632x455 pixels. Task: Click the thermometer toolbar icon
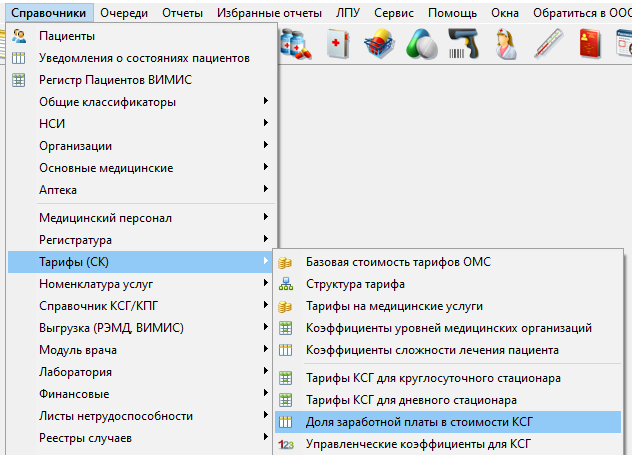point(548,47)
